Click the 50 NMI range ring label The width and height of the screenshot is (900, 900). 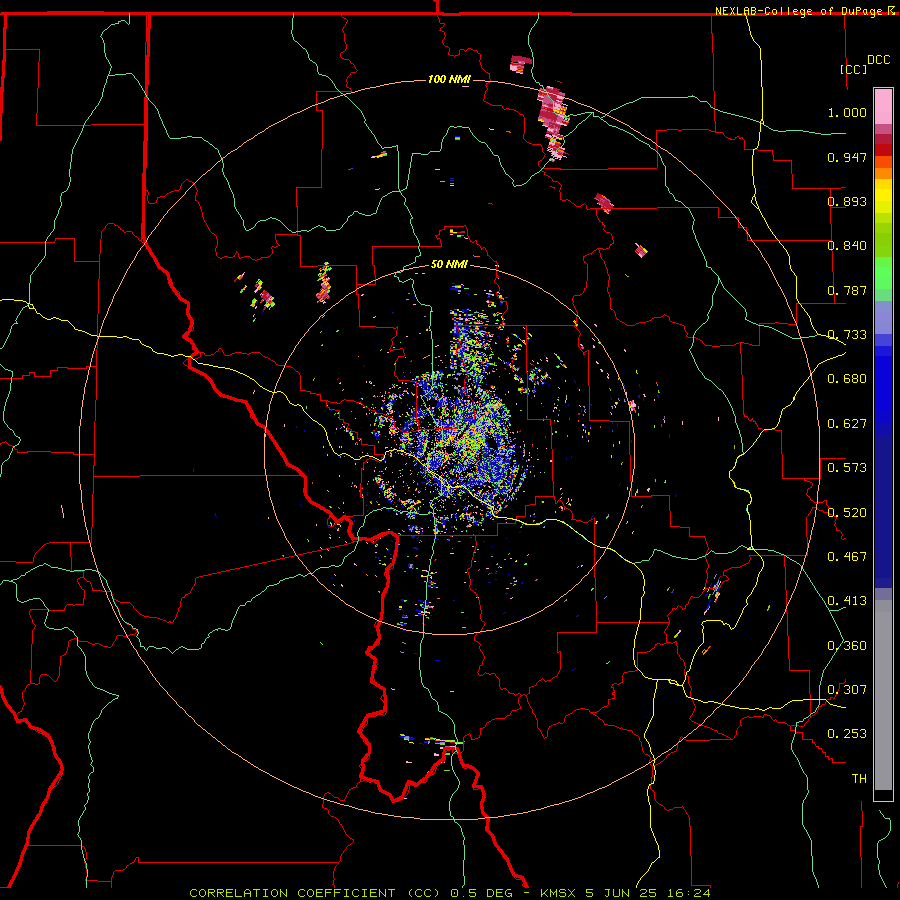[x=449, y=264]
